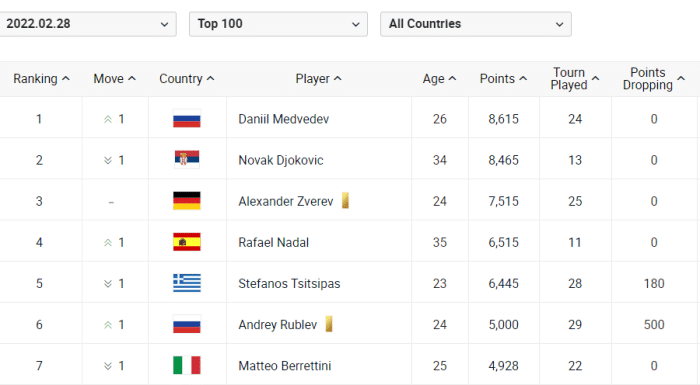Sort by Player column header
This screenshot has height=385, width=700.
tap(318, 79)
